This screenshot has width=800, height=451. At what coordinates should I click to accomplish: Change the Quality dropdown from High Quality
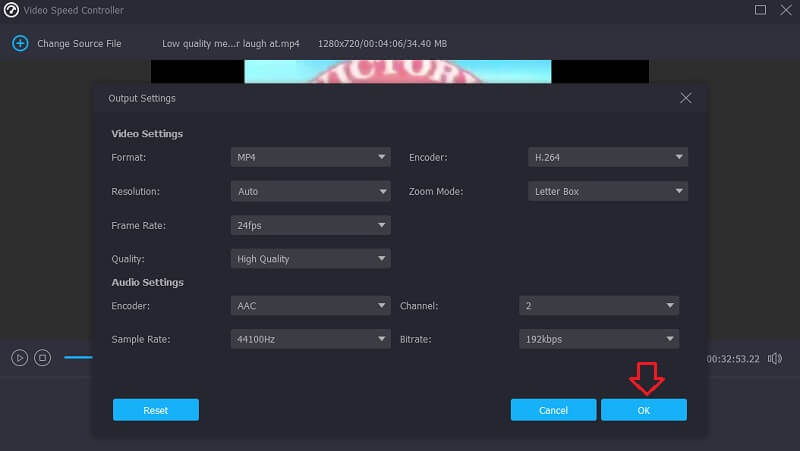tap(310, 259)
